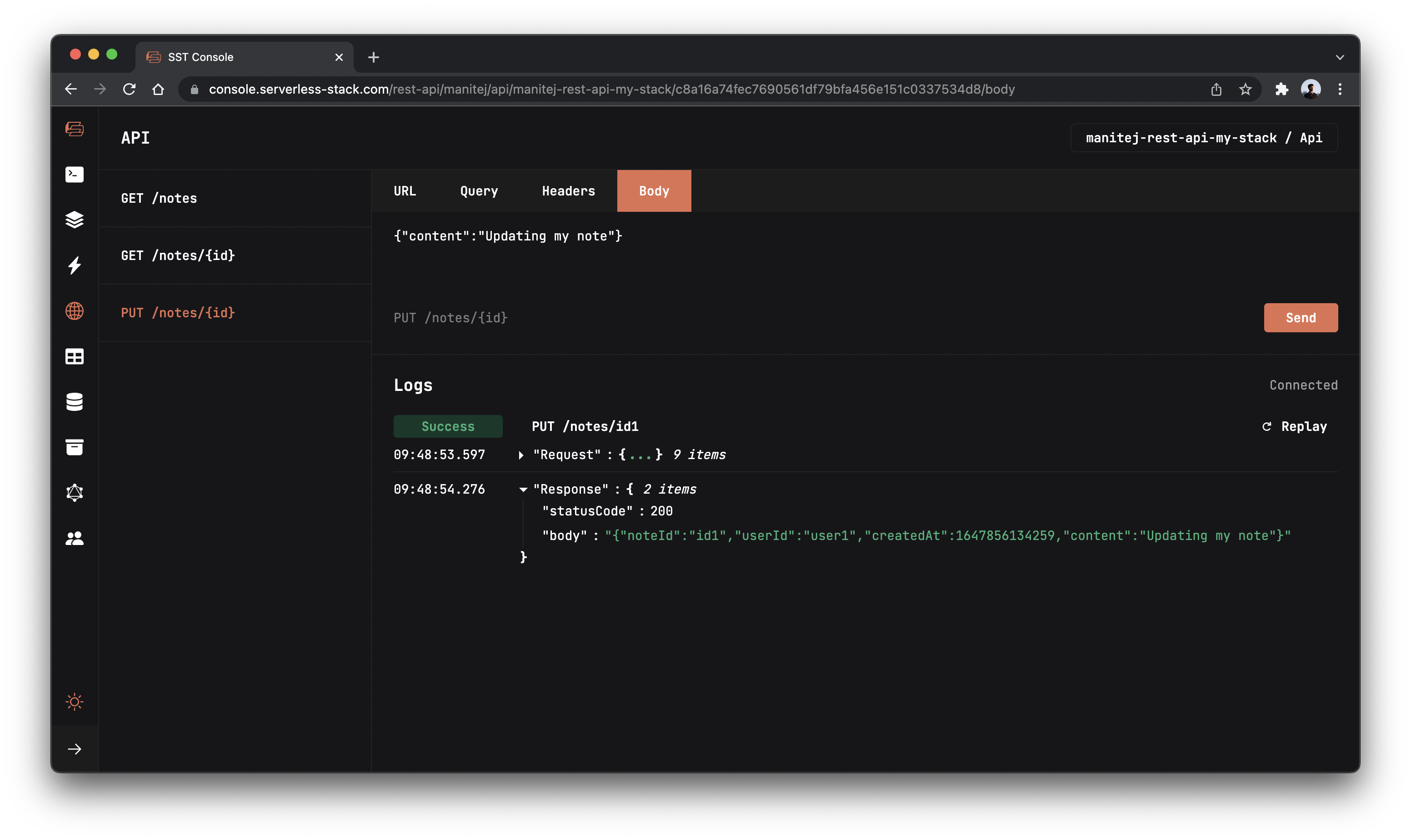Replay the PUT /notes/id1 request
The width and height of the screenshot is (1411, 840).
click(1295, 425)
